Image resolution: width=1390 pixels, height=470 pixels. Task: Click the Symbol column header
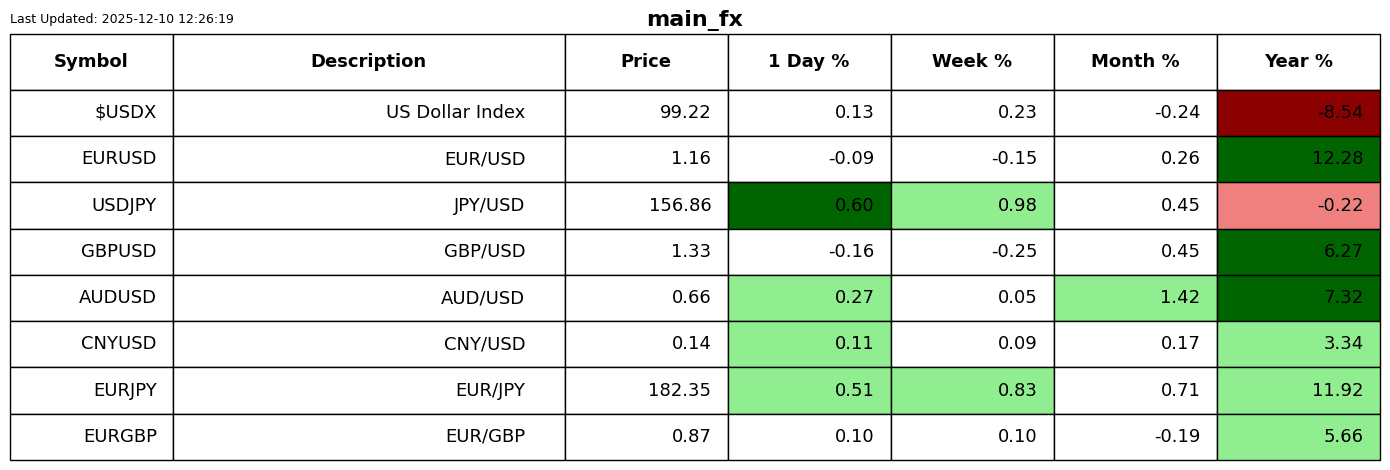coord(91,62)
